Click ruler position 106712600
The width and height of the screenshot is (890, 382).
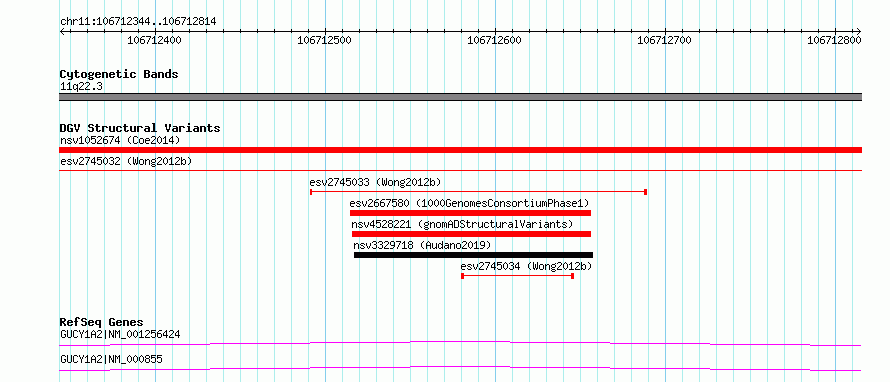pos(494,40)
